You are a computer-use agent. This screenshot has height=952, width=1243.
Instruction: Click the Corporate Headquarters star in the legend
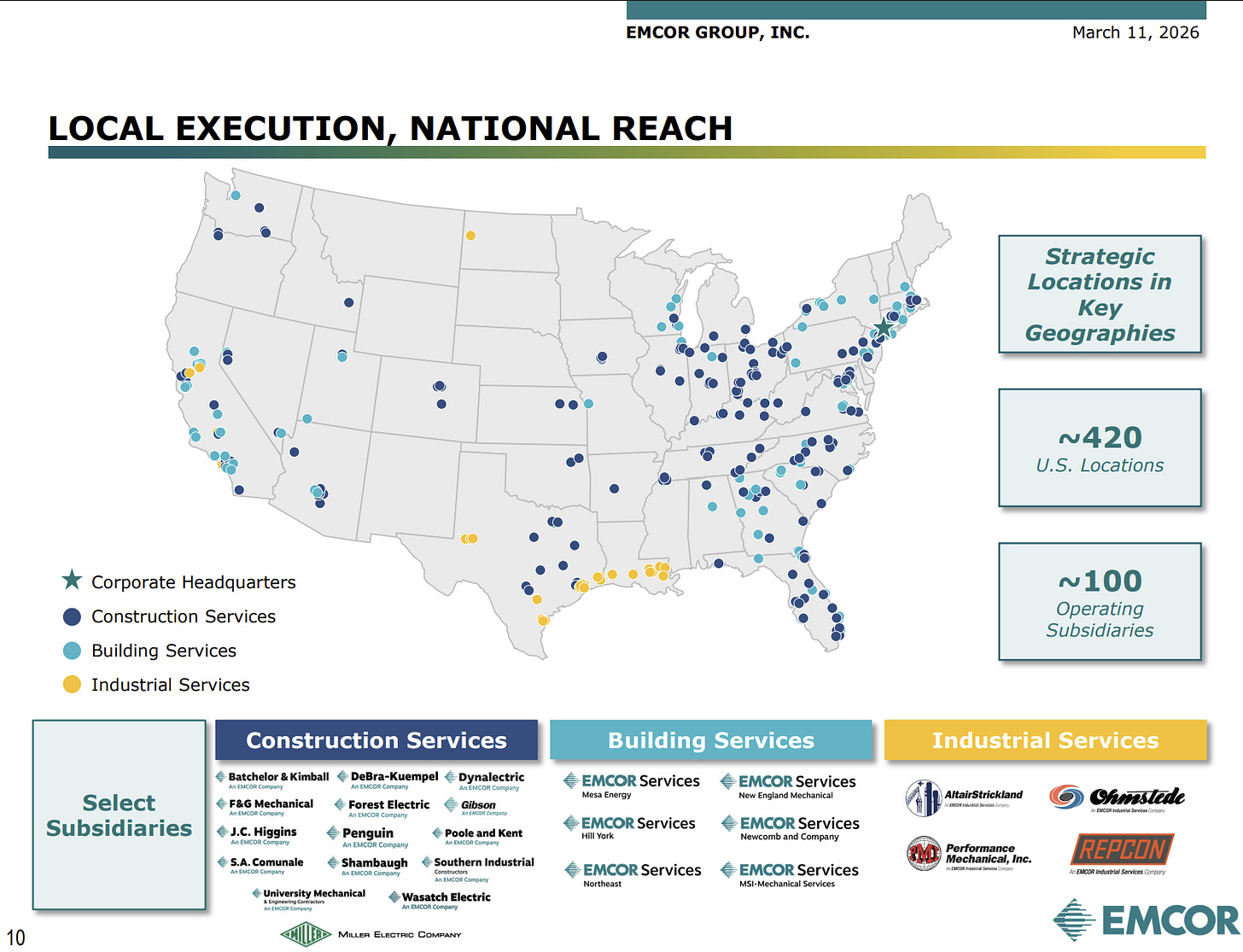[72, 581]
